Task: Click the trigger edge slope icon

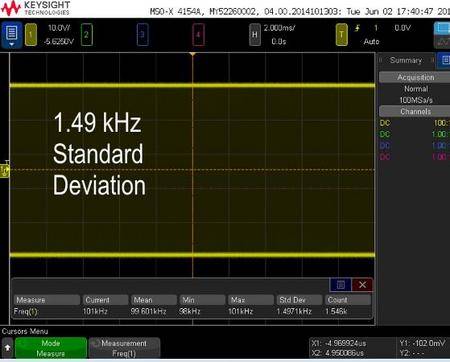Action: (357, 28)
